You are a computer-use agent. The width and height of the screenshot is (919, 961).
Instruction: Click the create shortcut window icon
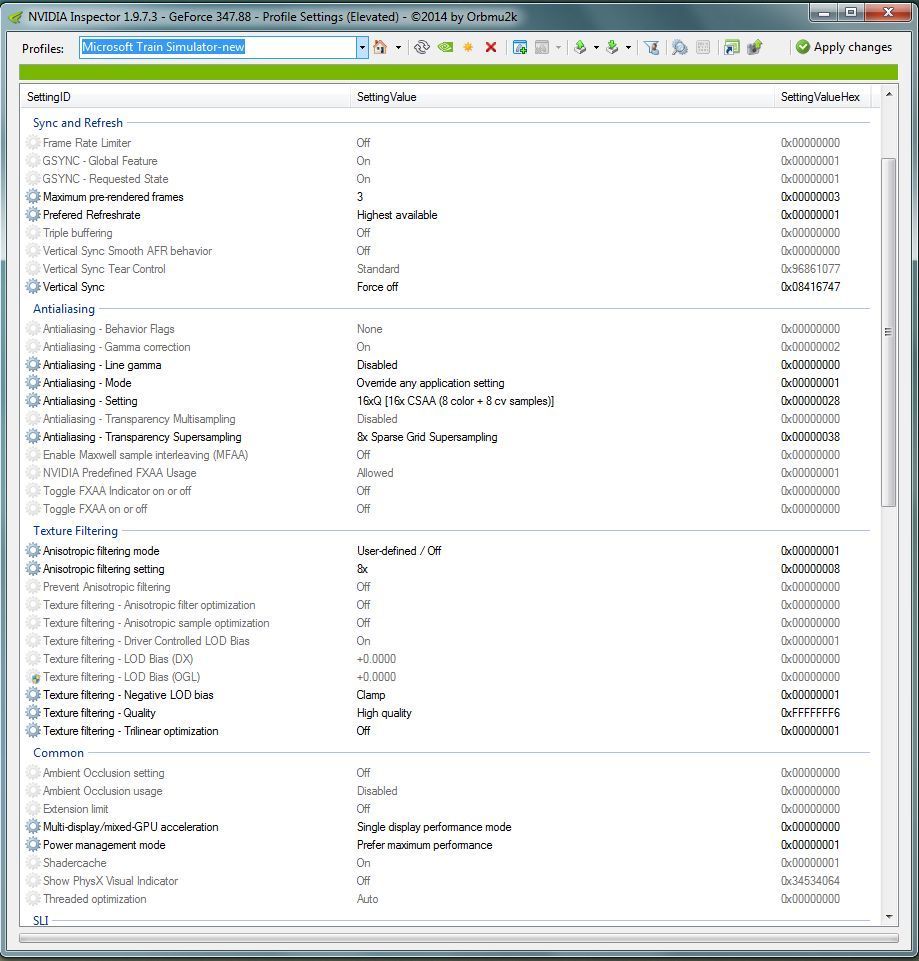pos(731,47)
